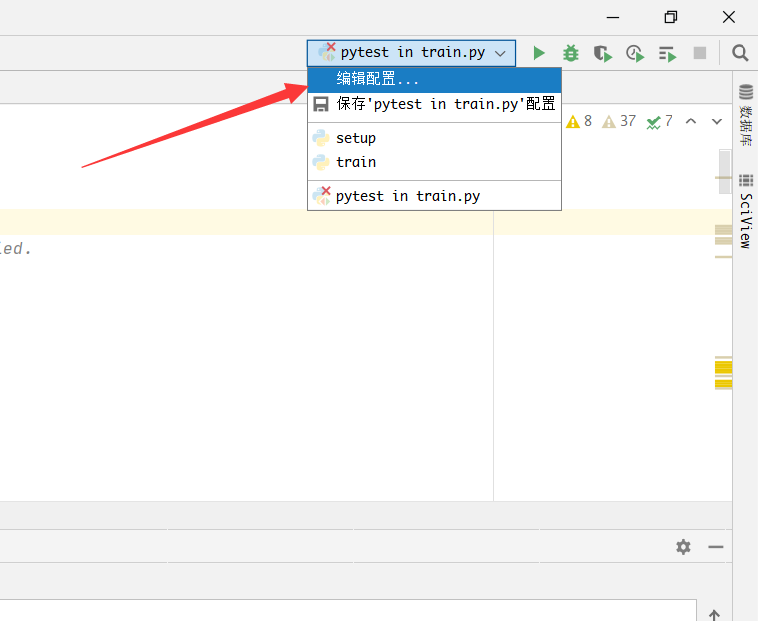Choose 保存'pytest in train.py'配置 entry
This screenshot has height=621, width=758.
[434, 104]
